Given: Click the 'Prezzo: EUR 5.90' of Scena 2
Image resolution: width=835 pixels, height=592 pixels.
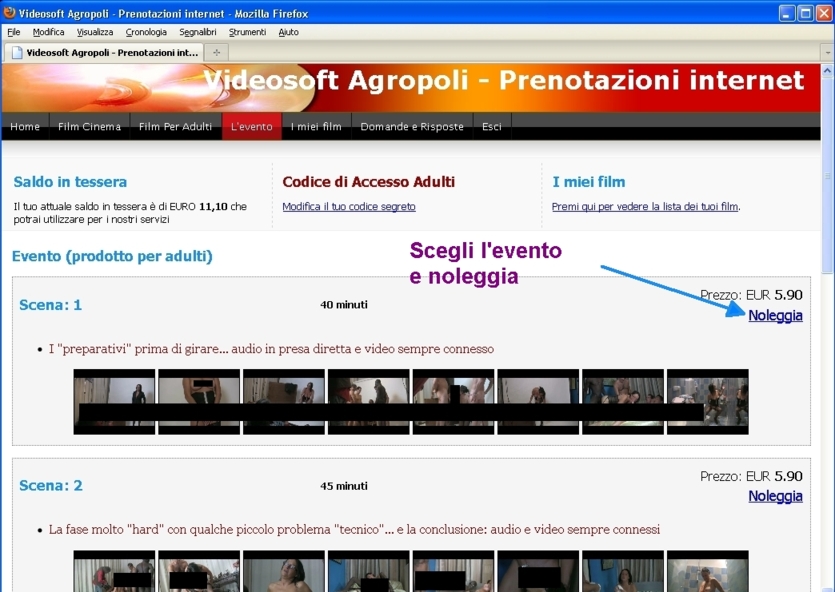Looking at the screenshot, I should pos(751,476).
